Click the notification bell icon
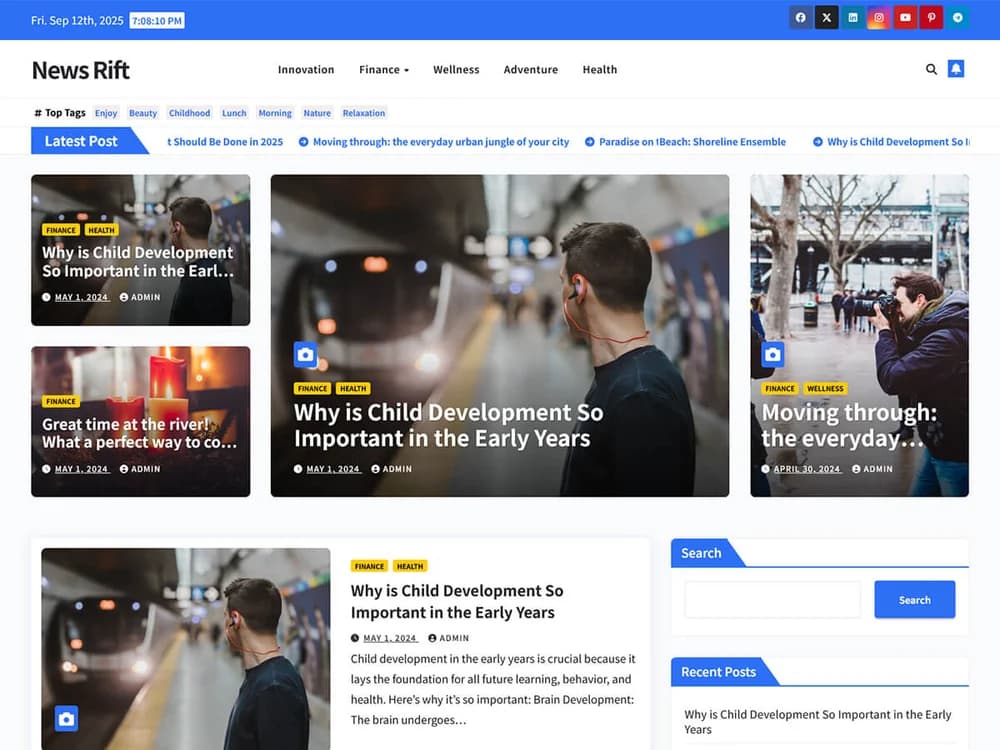This screenshot has height=750, width=1000. tap(956, 69)
